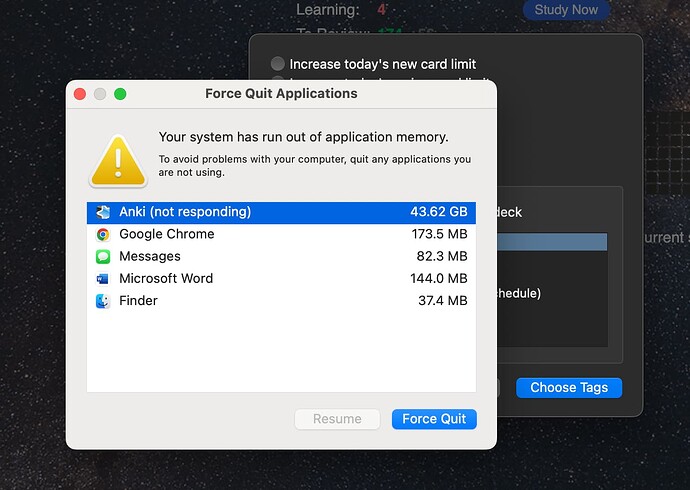Click the yellow warning triangle icon
Screen dimensions: 690x490
pyautogui.click(x=118, y=160)
